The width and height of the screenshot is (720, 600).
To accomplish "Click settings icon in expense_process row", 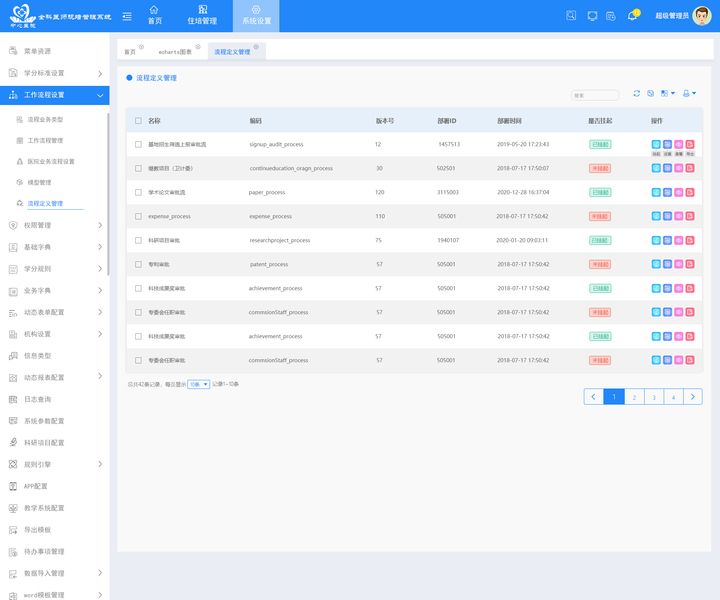I will (x=667, y=216).
